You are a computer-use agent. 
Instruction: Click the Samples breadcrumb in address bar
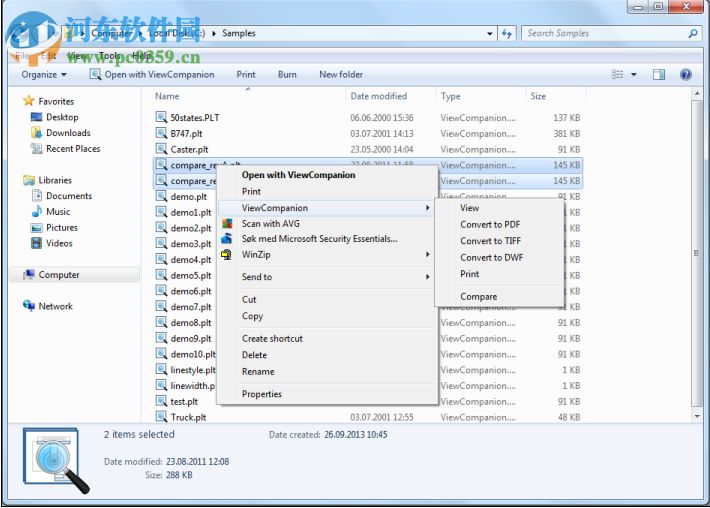click(x=239, y=33)
